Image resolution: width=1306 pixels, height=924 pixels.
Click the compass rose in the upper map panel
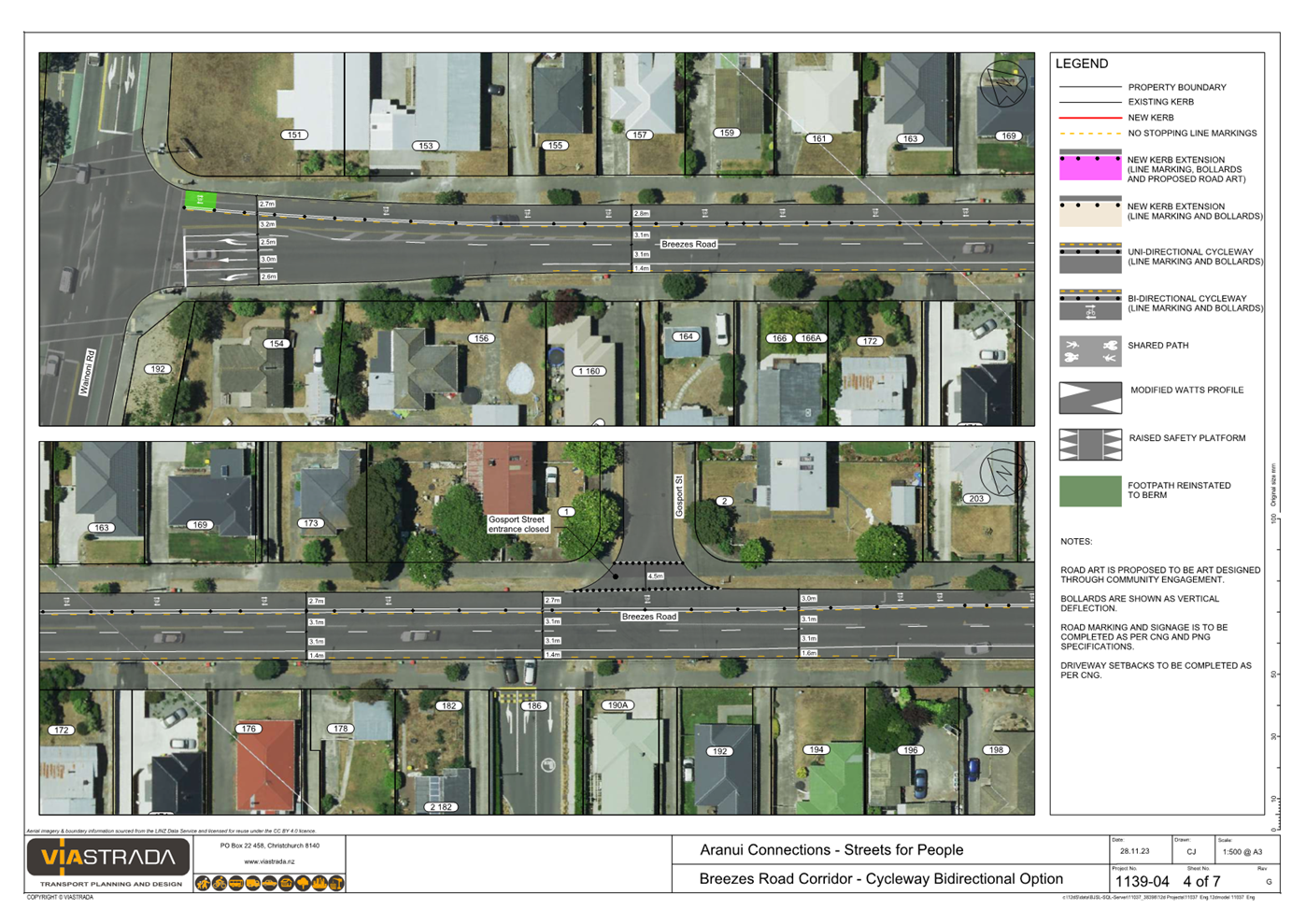click(x=1004, y=82)
